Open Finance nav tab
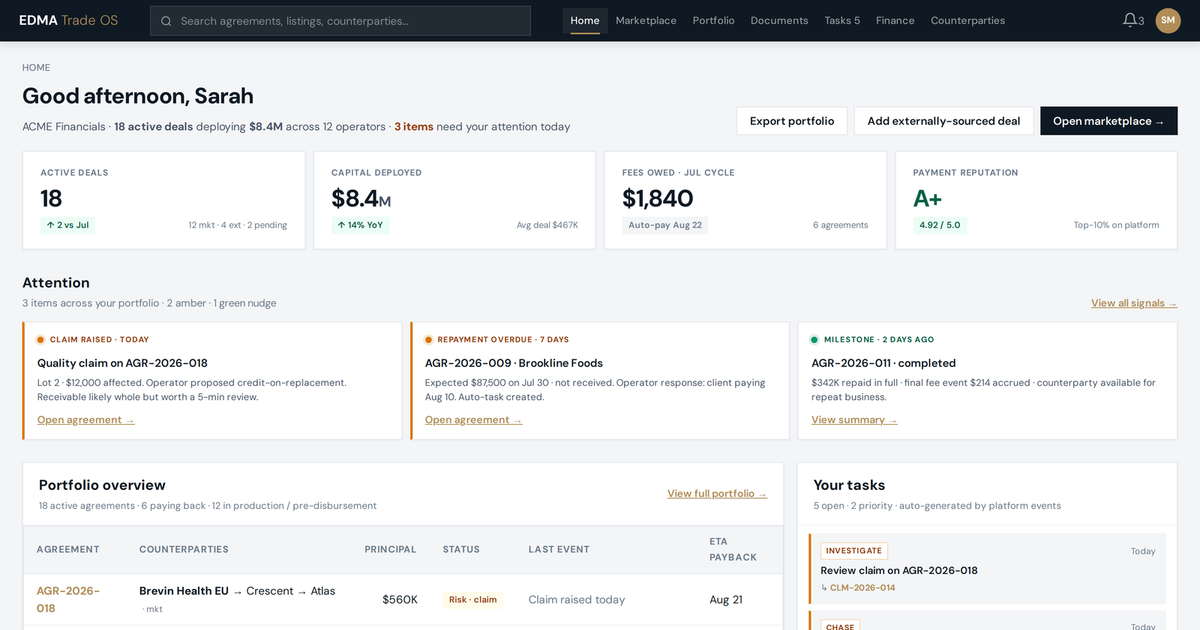This screenshot has width=1200, height=630. point(895,21)
